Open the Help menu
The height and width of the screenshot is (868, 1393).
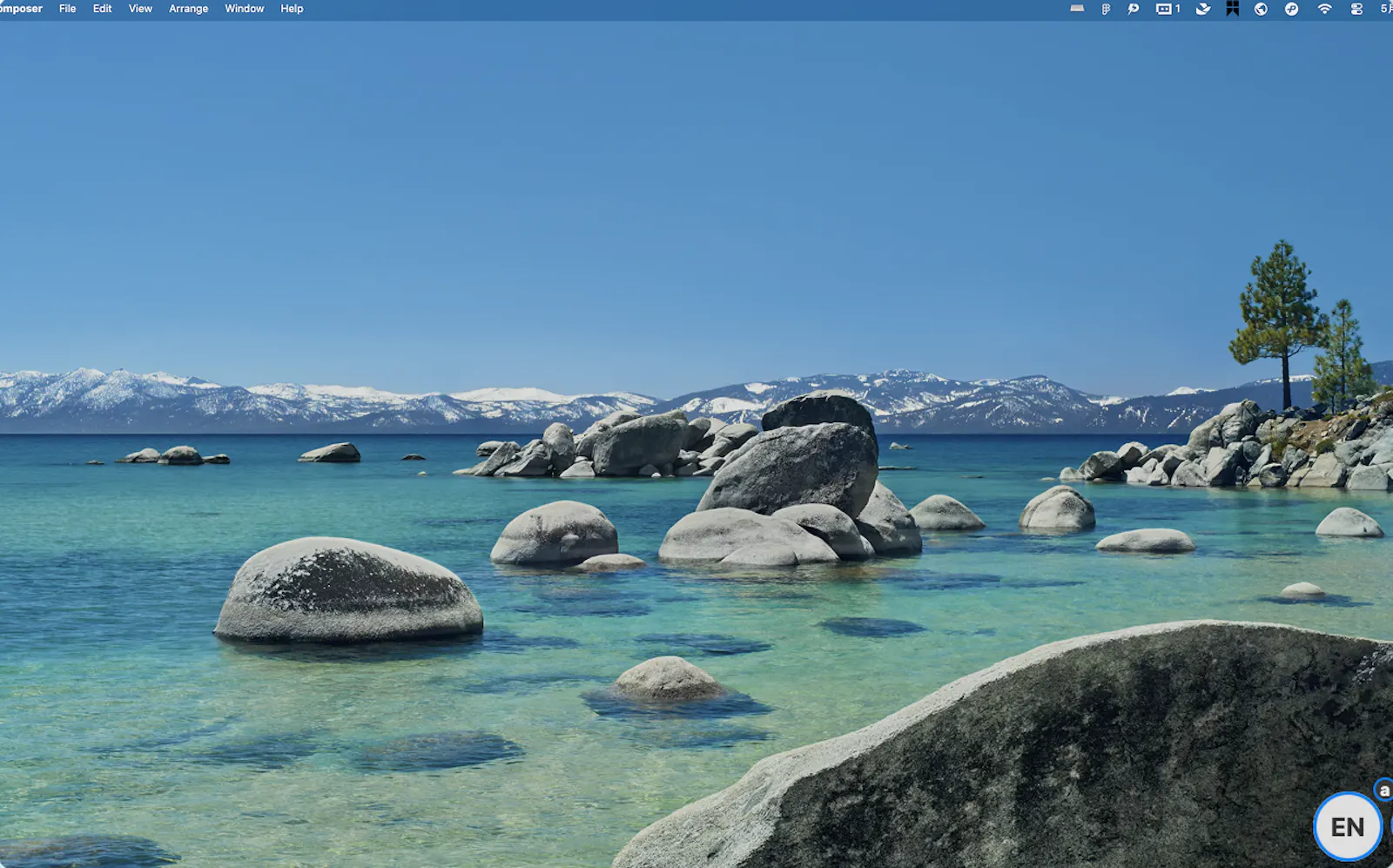(x=292, y=9)
